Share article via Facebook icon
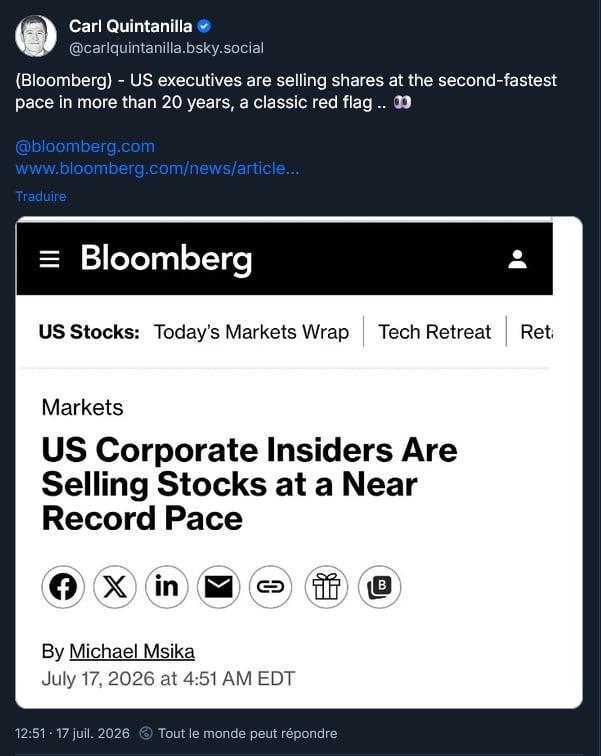Image resolution: width=601 pixels, height=756 pixels. [63, 587]
